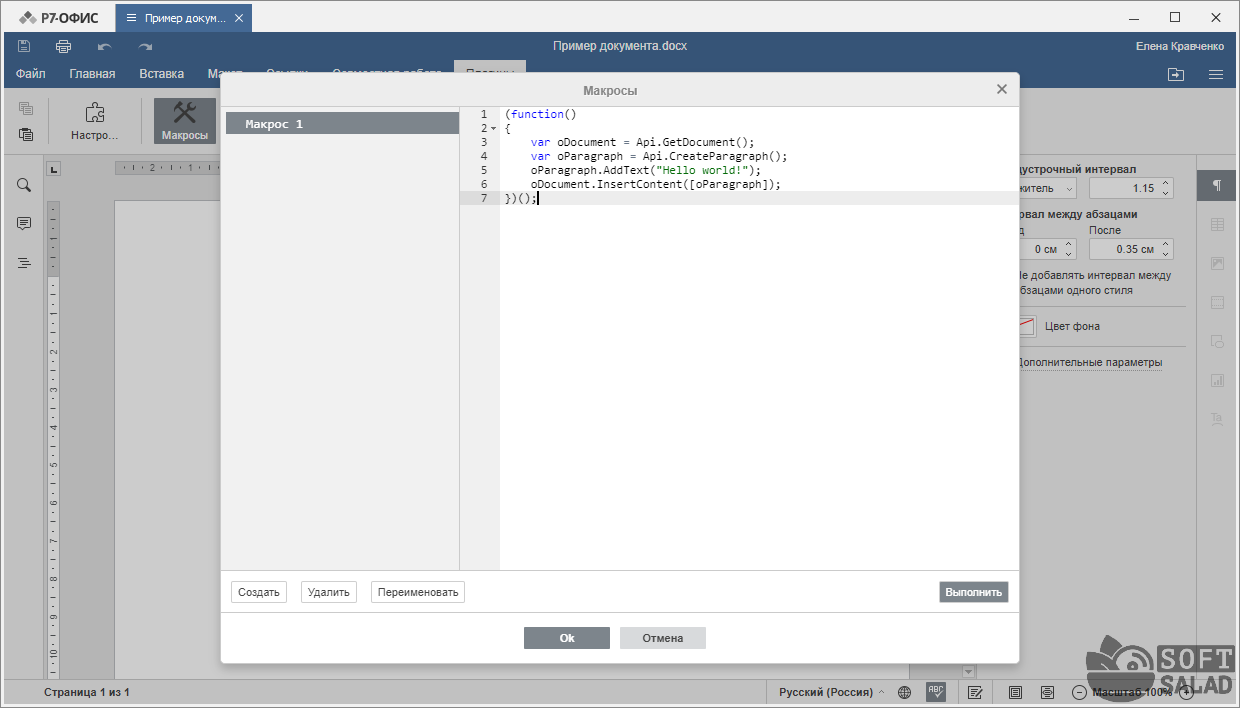
Task: Toggle track changes in status bar
Action: [x=975, y=692]
